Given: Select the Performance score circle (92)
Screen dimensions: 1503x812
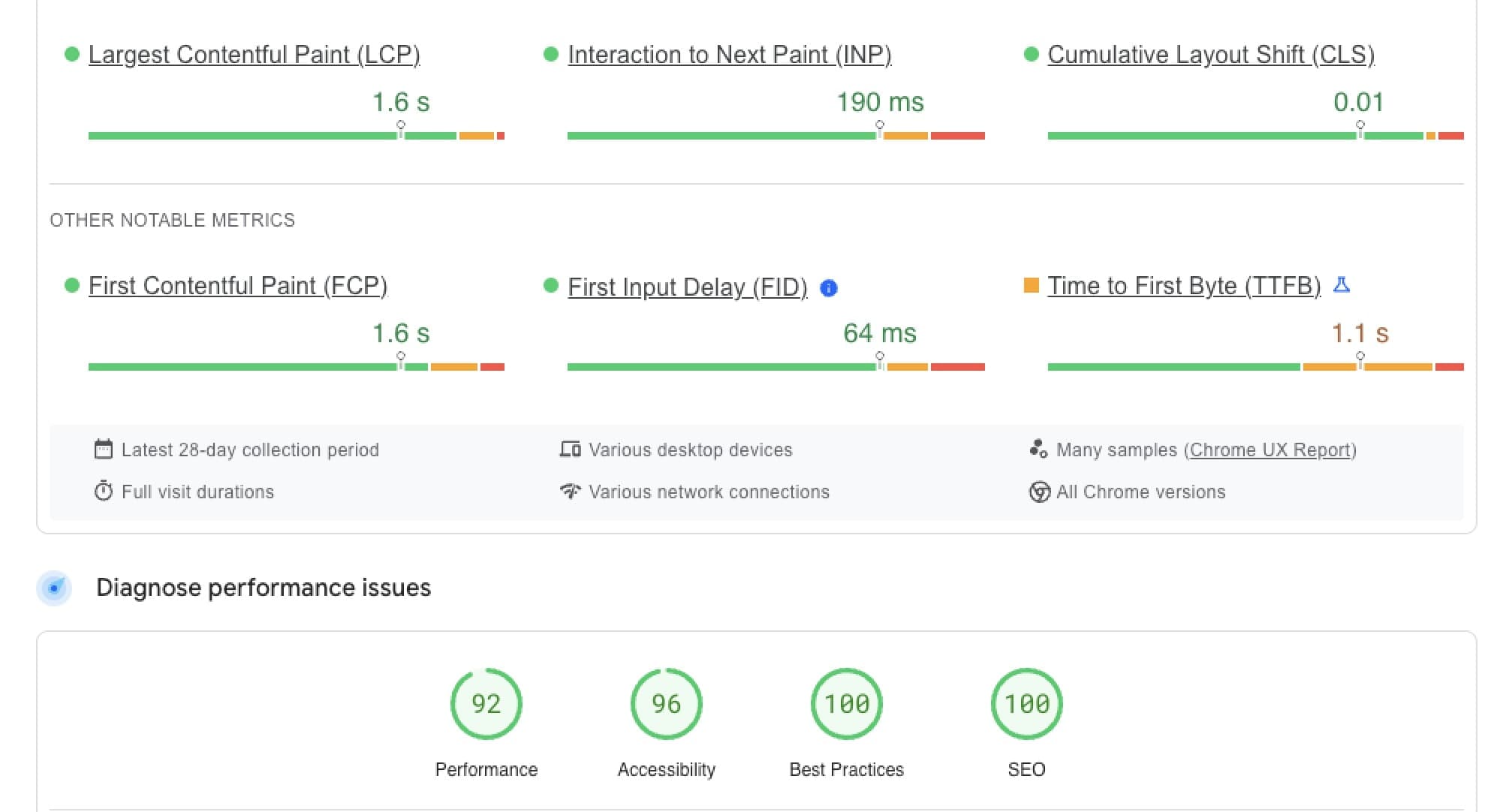Looking at the screenshot, I should (488, 704).
